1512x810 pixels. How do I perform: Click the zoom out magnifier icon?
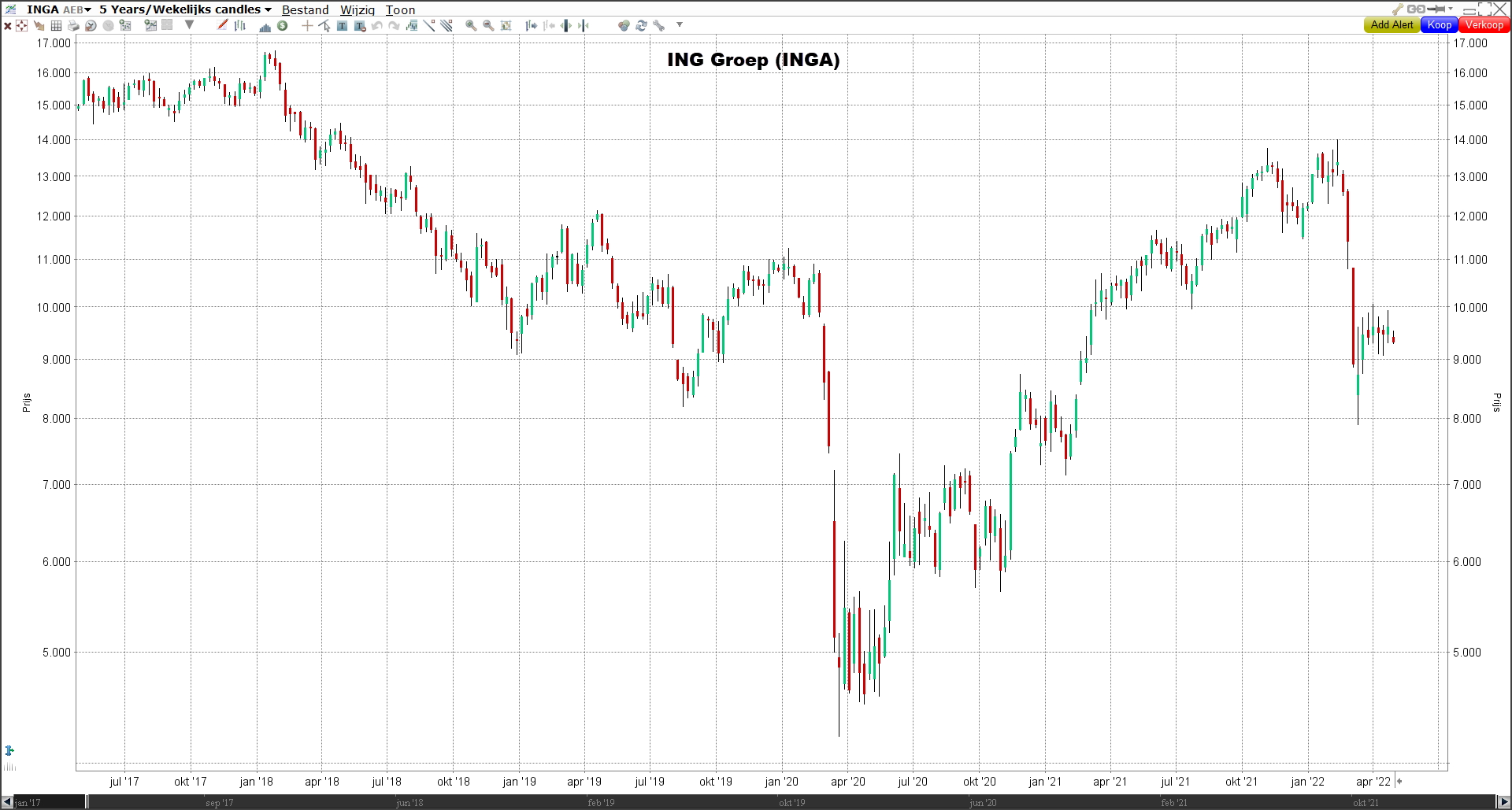coord(488,25)
